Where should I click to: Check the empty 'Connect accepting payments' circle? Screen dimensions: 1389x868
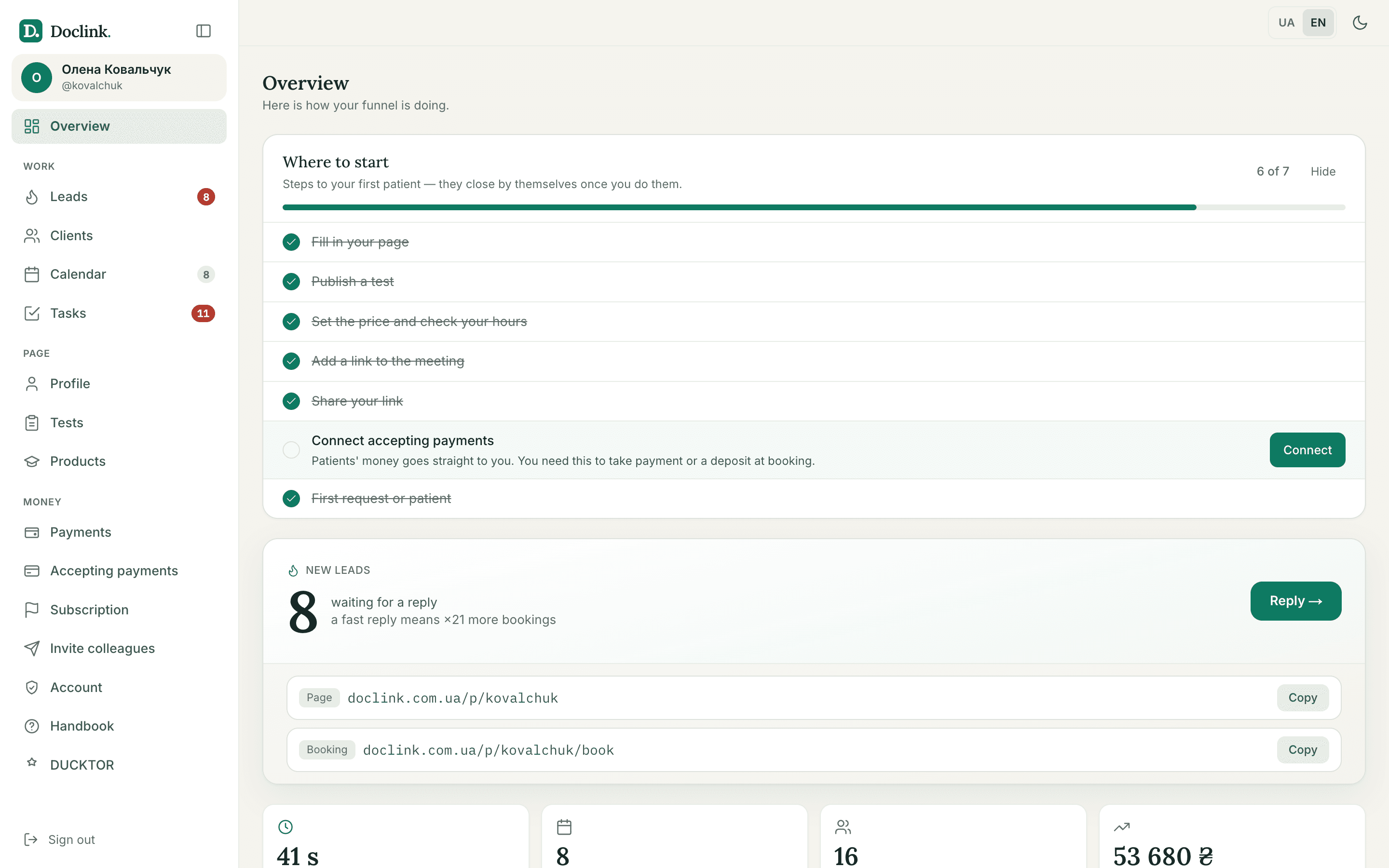click(291, 450)
